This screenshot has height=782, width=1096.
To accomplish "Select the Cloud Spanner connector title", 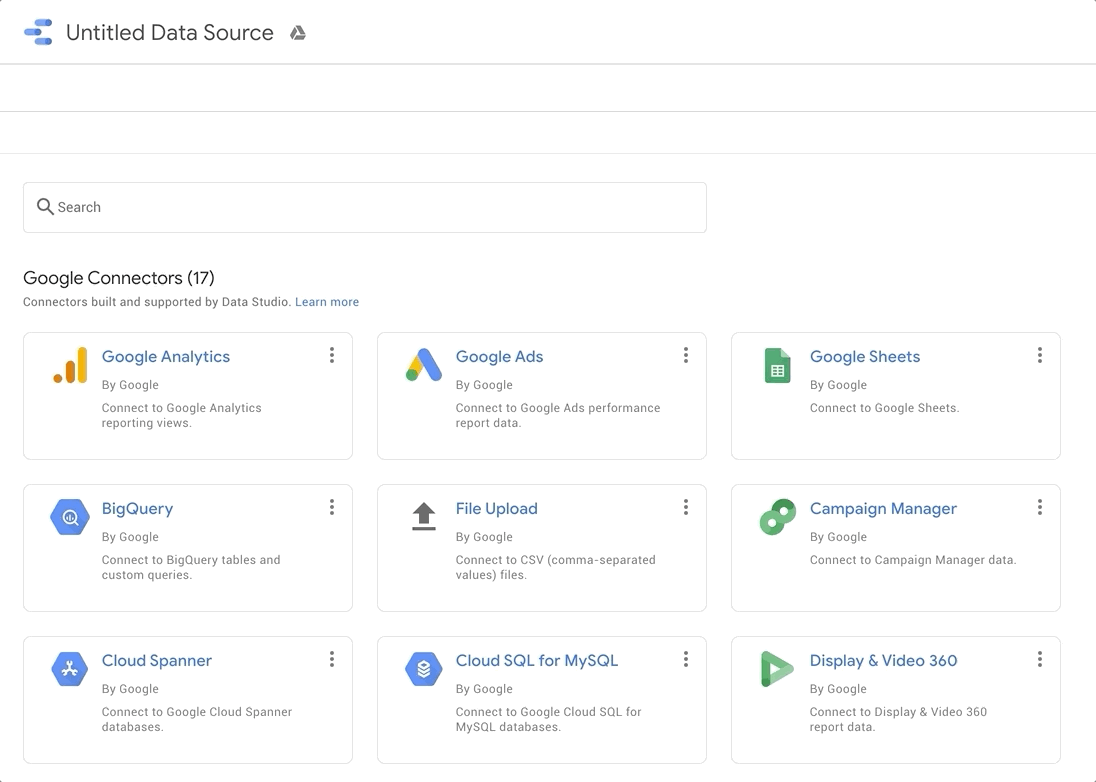I will (157, 661).
